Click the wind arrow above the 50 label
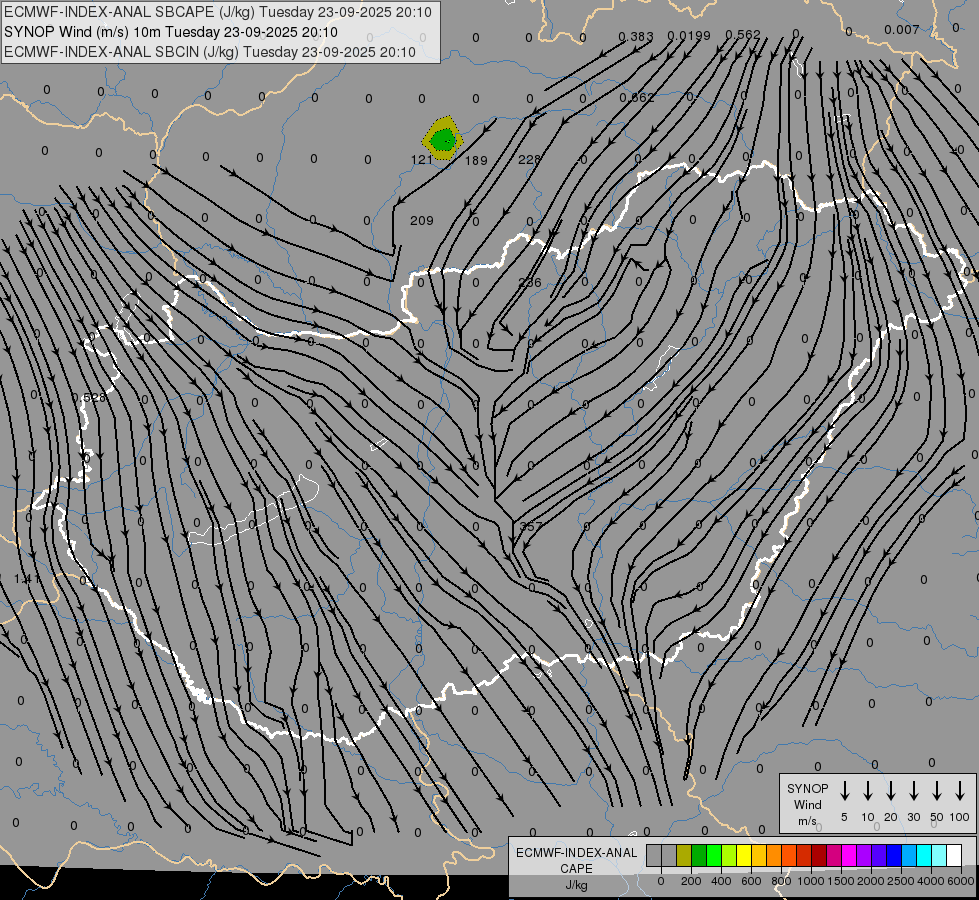The width and height of the screenshot is (979, 900). coord(937,791)
